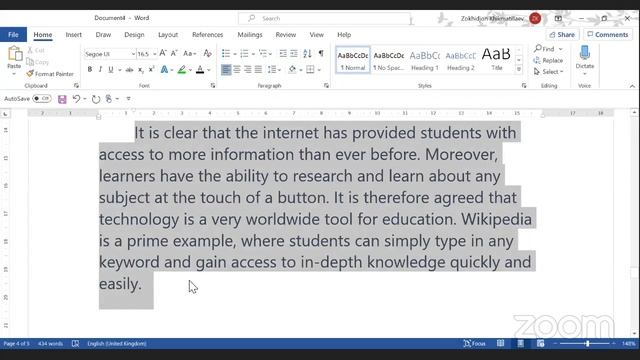Screen dimensions: 640x360
Task: Start a numbered list
Action: tap(244, 53)
